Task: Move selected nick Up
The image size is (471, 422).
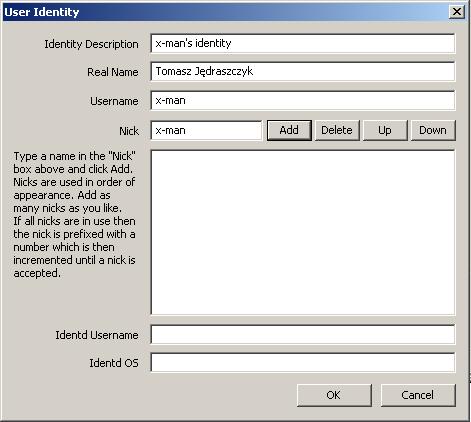Action: pyautogui.click(x=385, y=130)
